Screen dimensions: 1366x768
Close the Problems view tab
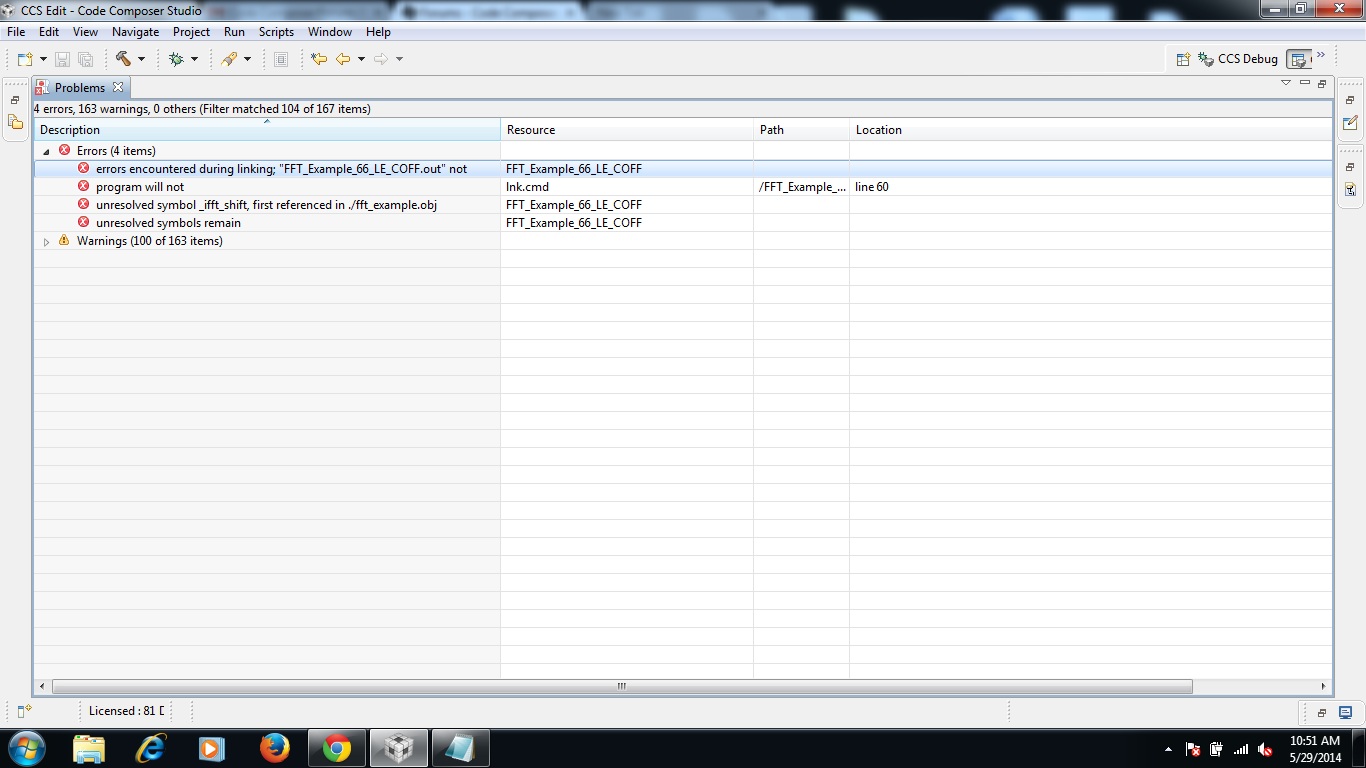click(118, 87)
